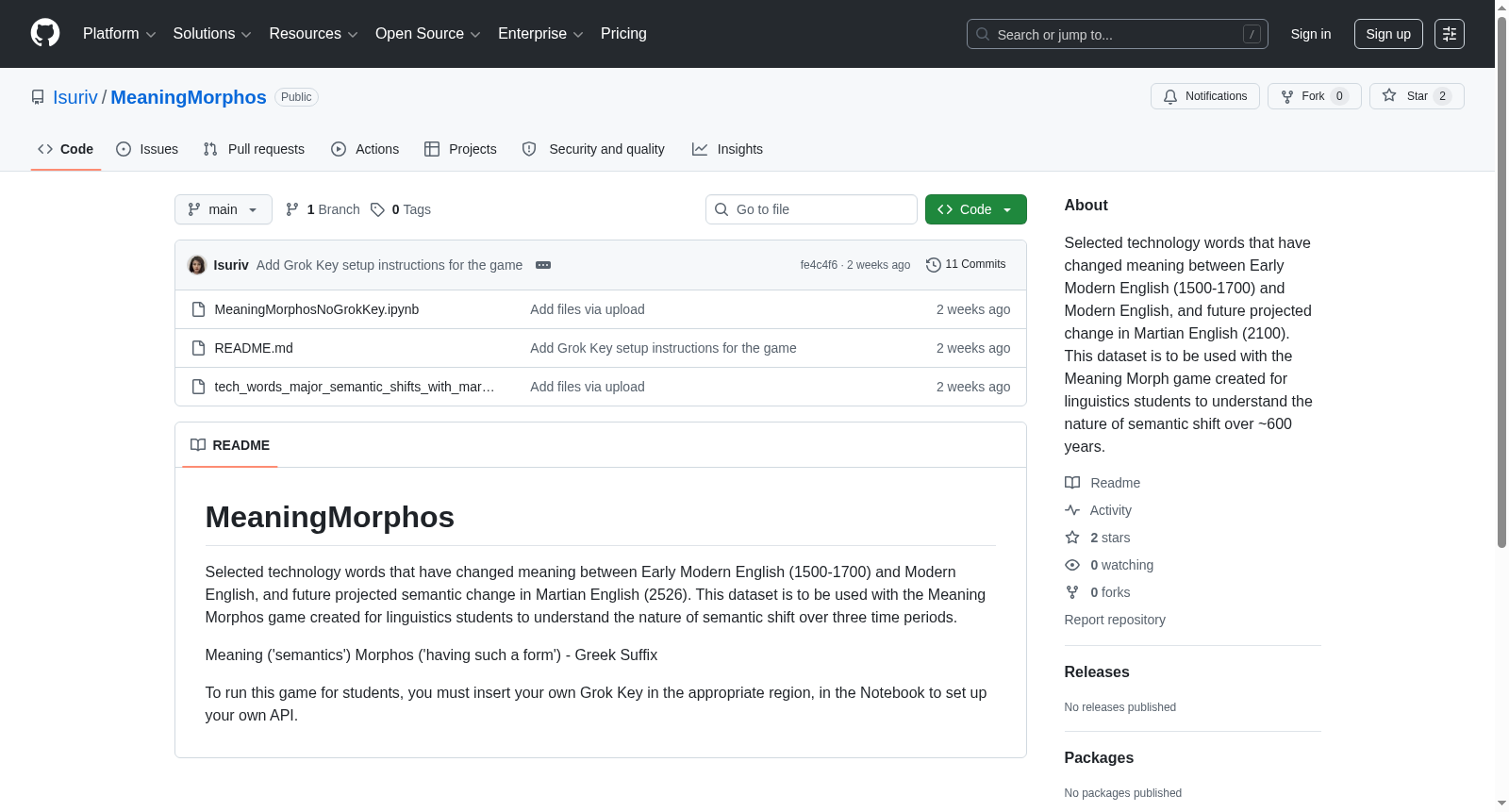Screen dimensions: 1509x812
Task: Switch to the Issues tab
Action: pos(147,149)
